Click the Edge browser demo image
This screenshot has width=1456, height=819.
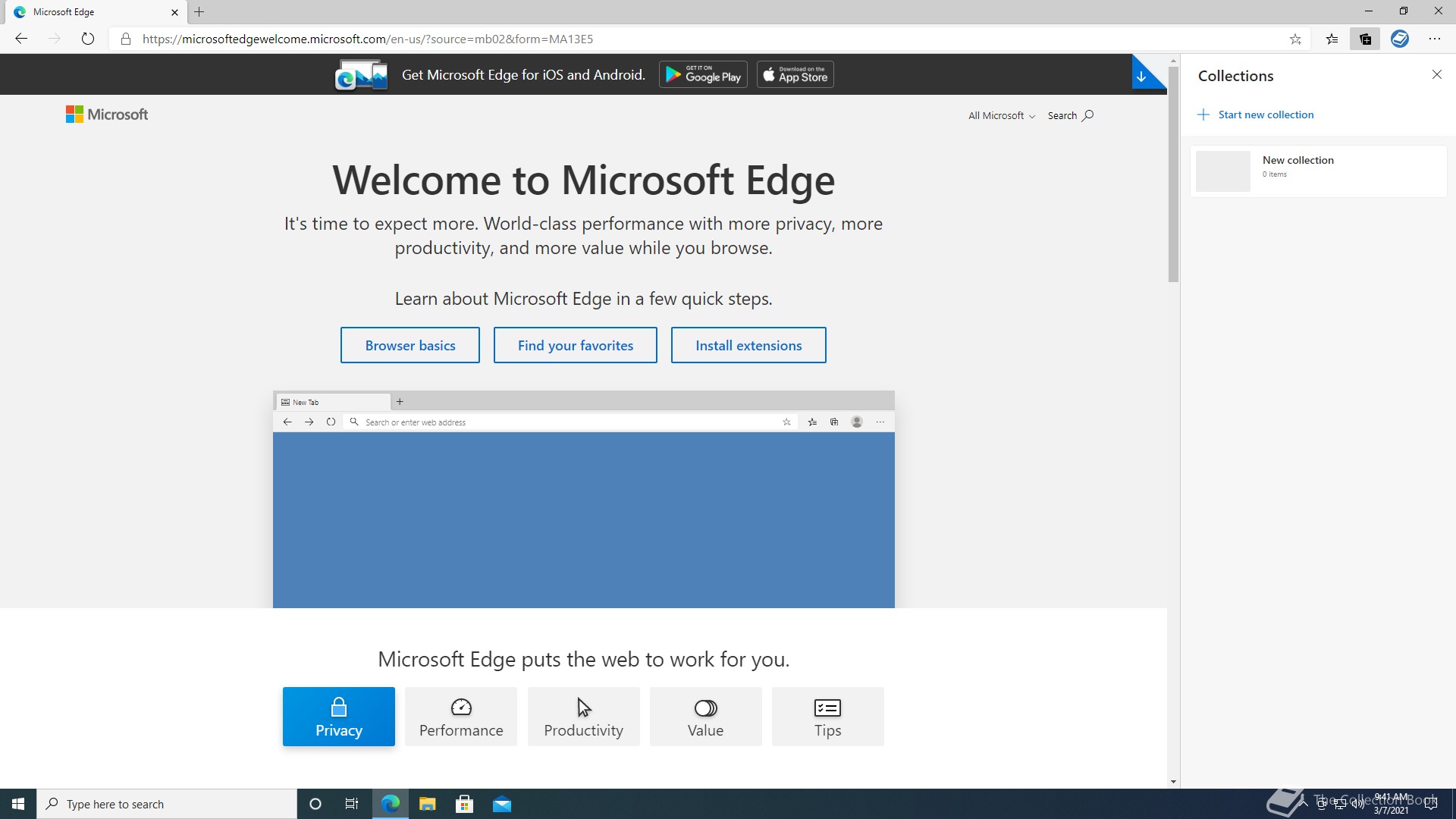[584, 499]
